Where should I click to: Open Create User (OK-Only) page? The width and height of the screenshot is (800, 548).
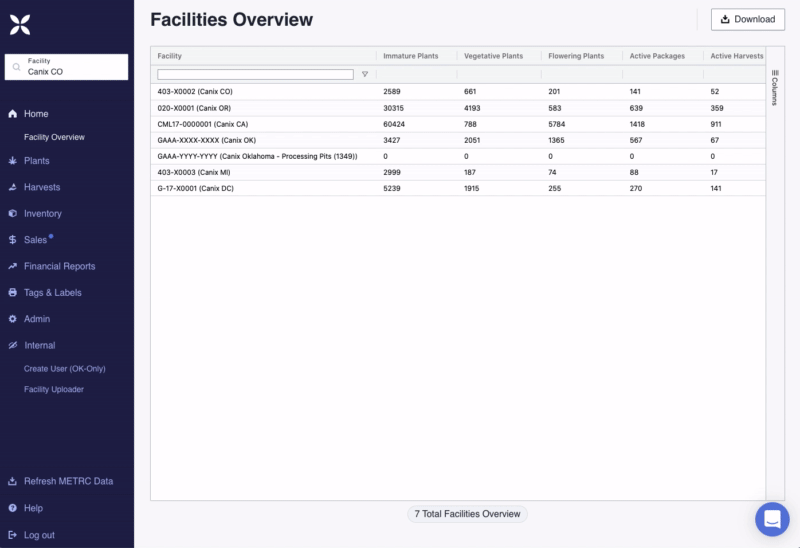click(x=65, y=368)
